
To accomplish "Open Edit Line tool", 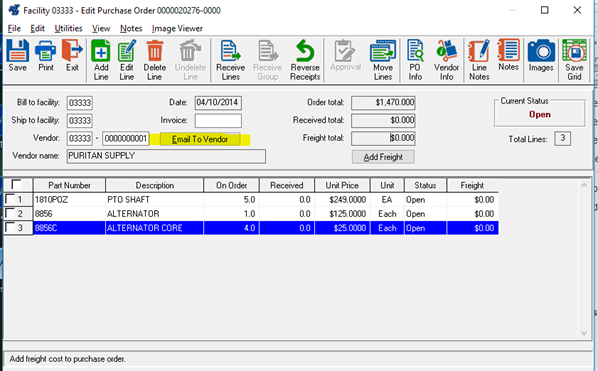I will 127,60.
